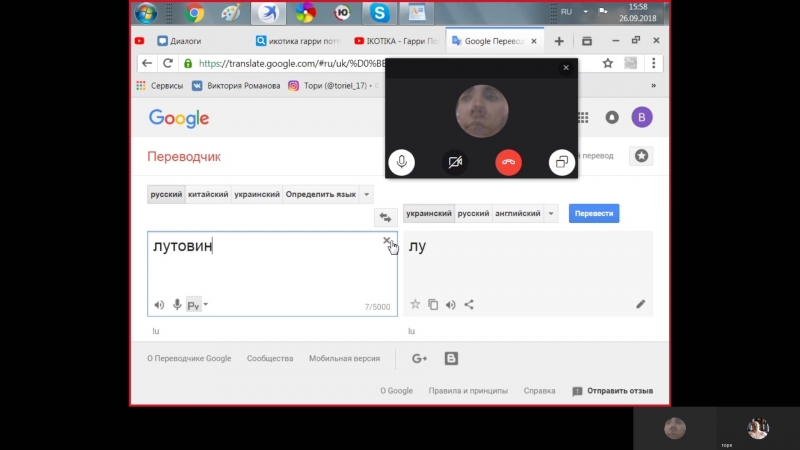Viewport: 800px width, 450px height.
Task: Open Виктория Романова VK bookmark
Action: pyautogui.click(x=236, y=86)
